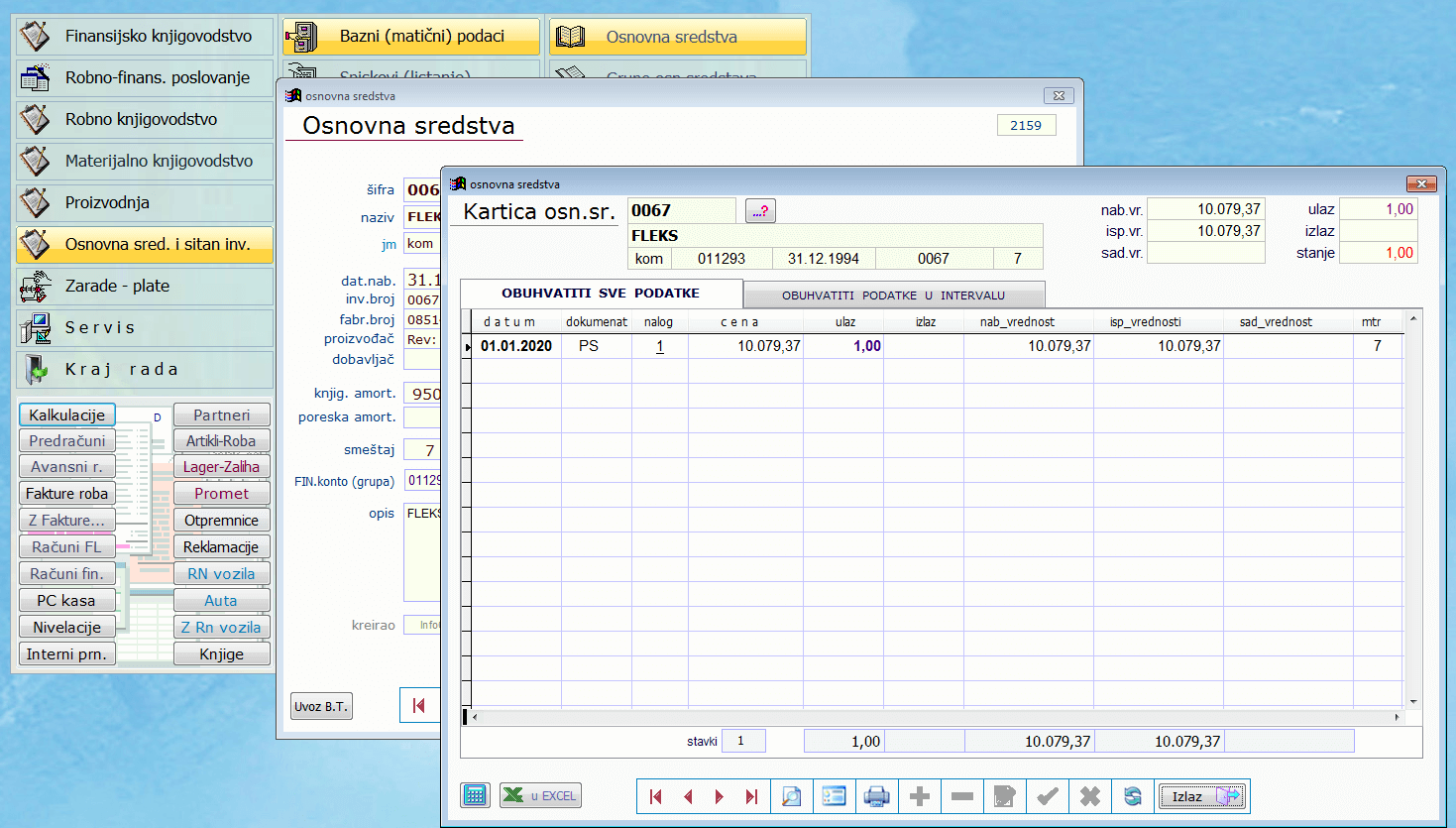The height and width of the screenshot is (828, 1456).
Task: Refresh data with the circular arrows icon
Action: click(x=1133, y=796)
